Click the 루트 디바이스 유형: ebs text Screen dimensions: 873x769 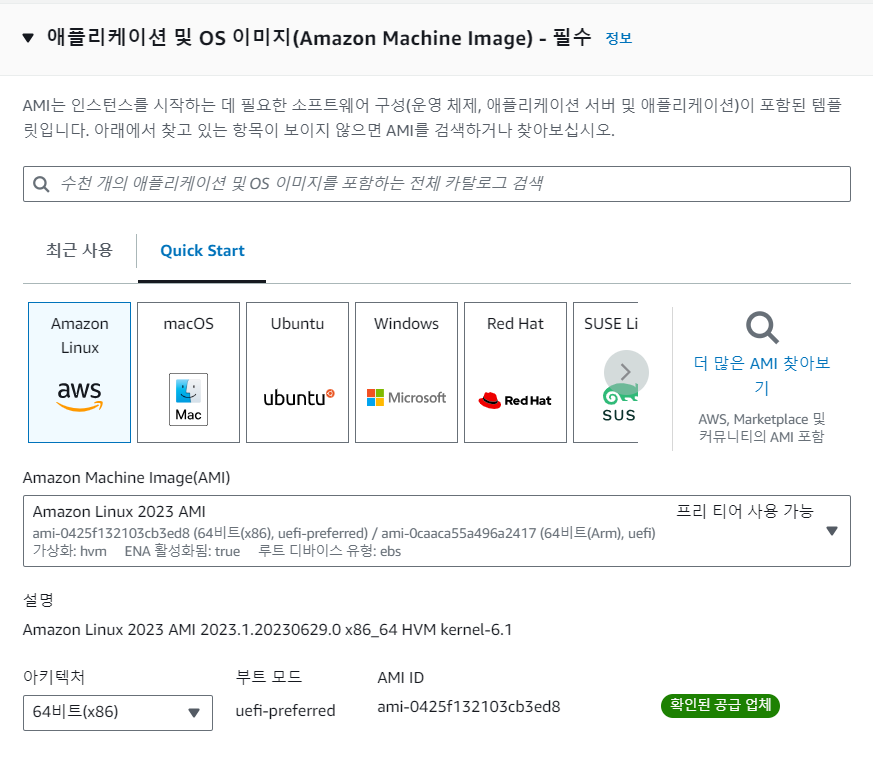click(330, 551)
